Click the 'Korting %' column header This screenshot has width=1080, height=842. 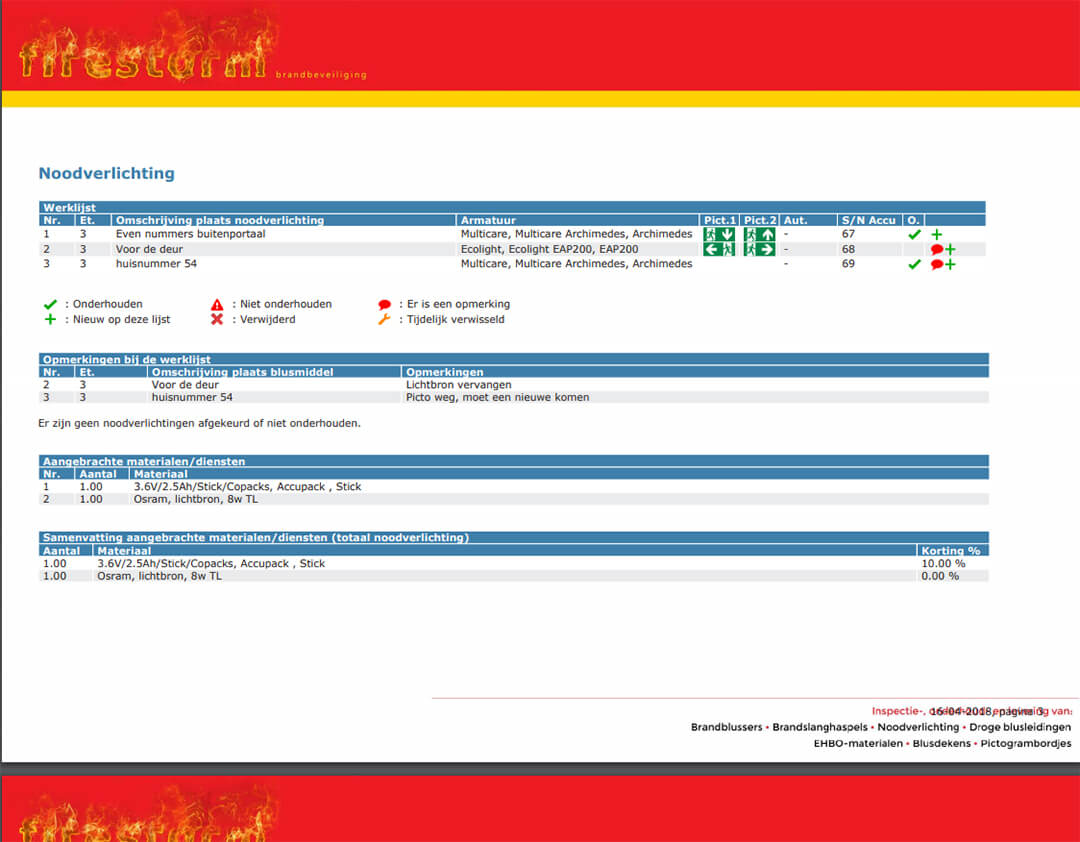click(x=950, y=551)
